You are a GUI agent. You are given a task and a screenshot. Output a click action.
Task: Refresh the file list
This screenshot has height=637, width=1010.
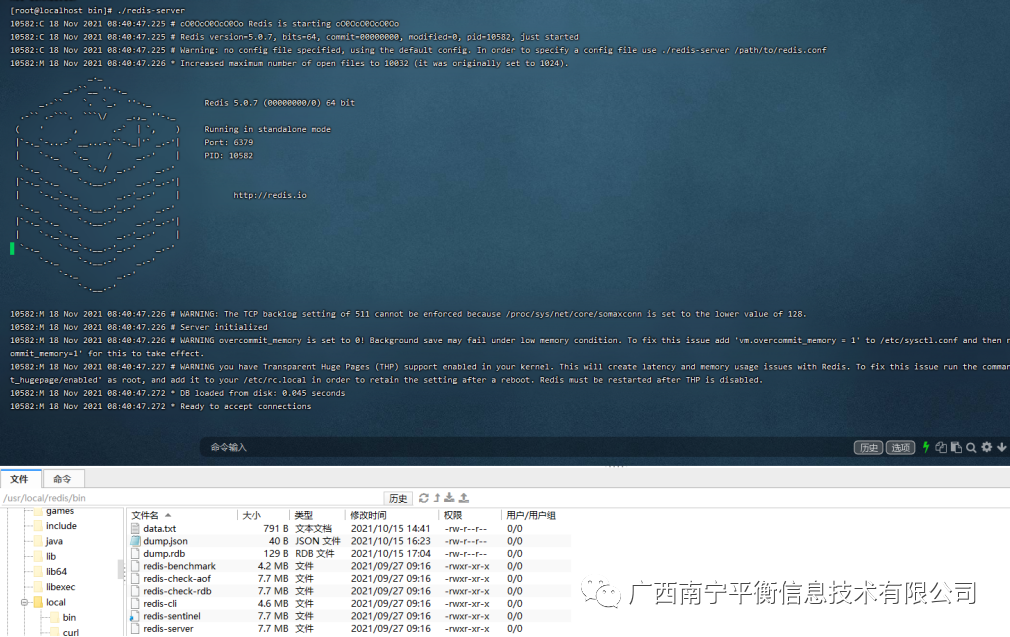(423, 498)
